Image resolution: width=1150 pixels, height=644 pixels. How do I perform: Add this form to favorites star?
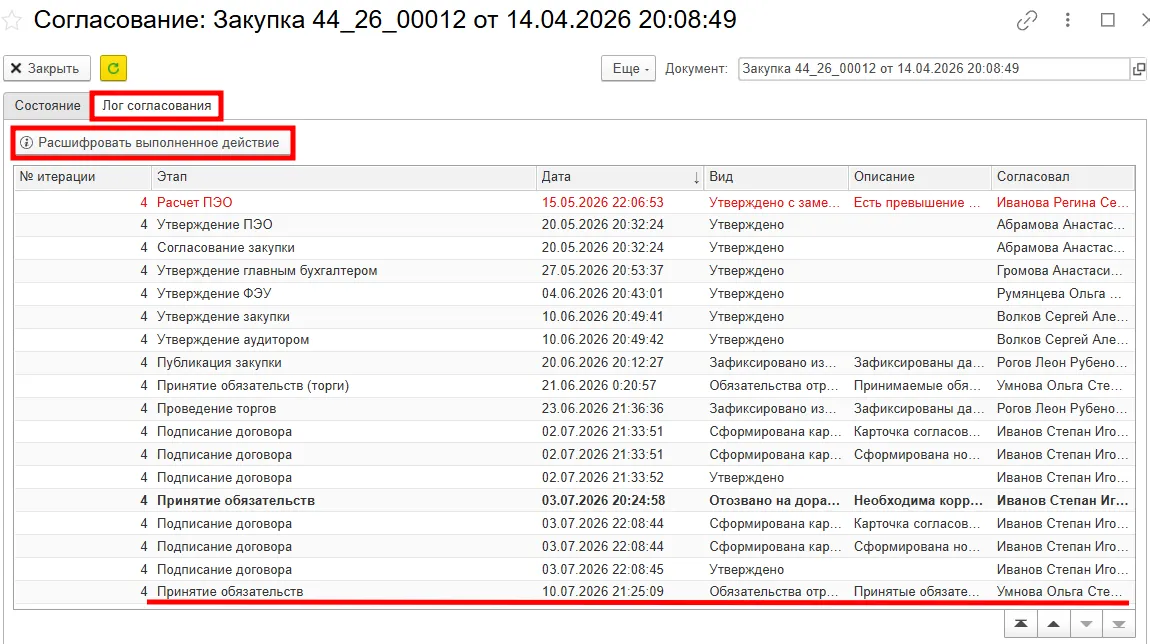click(11, 20)
